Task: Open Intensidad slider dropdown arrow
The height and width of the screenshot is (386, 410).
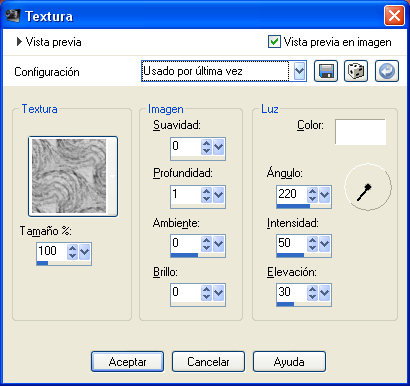Action: (324, 244)
